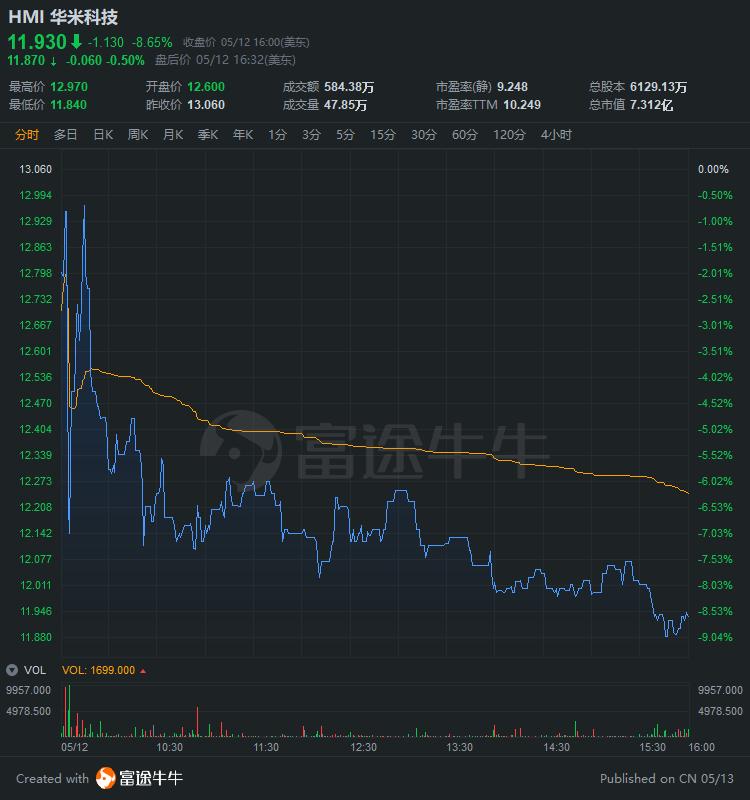Click the after-hours price 11.870

26,60
